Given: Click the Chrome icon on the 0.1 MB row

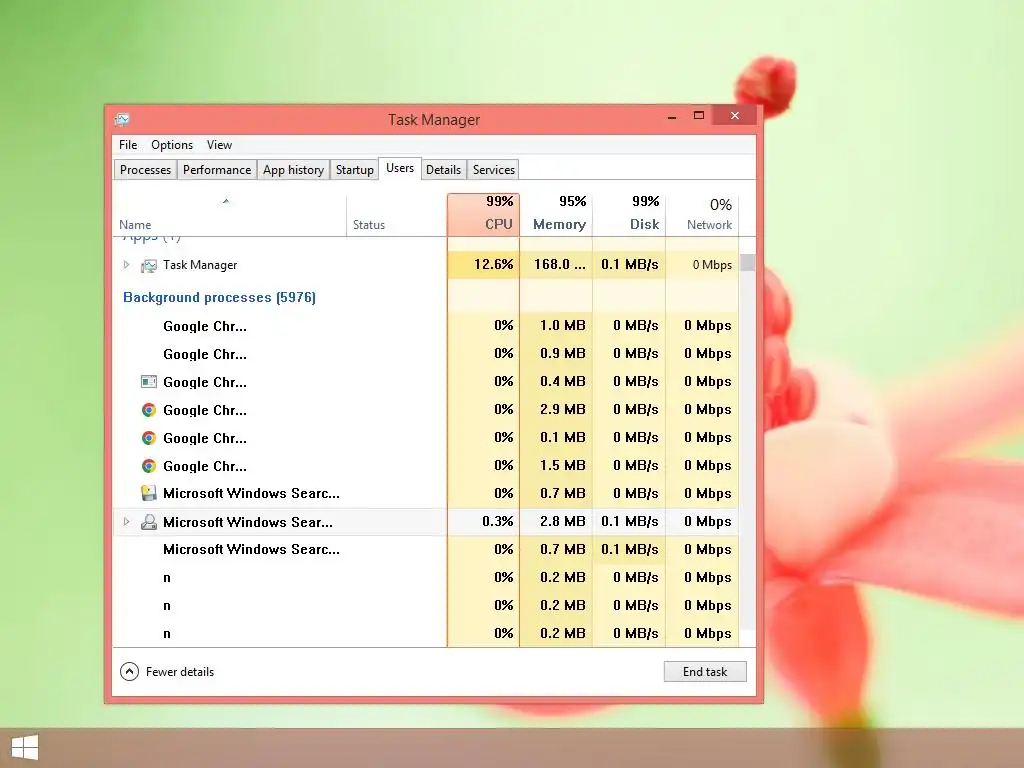Looking at the screenshot, I should pos(149,438).
